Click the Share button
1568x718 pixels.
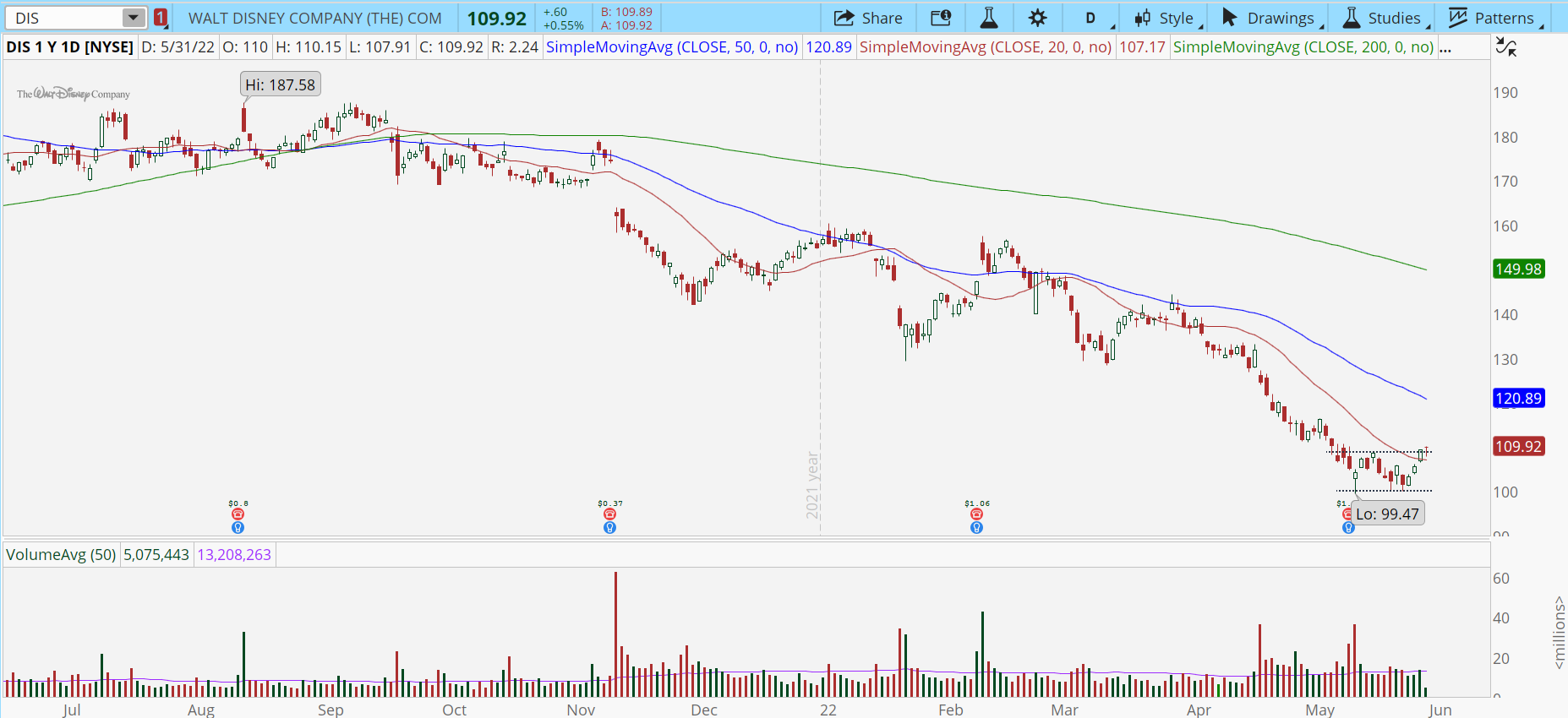[868, 18]
